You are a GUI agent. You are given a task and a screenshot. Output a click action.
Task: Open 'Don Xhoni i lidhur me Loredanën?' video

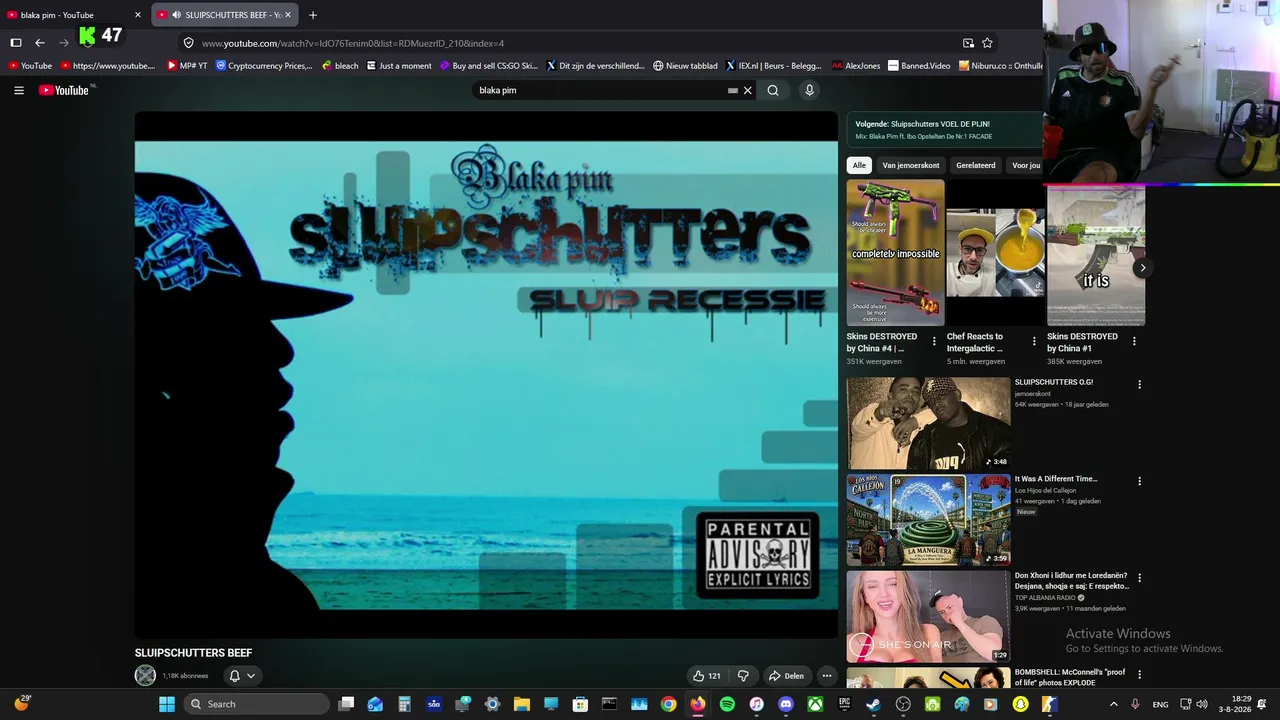point(1071,581)
